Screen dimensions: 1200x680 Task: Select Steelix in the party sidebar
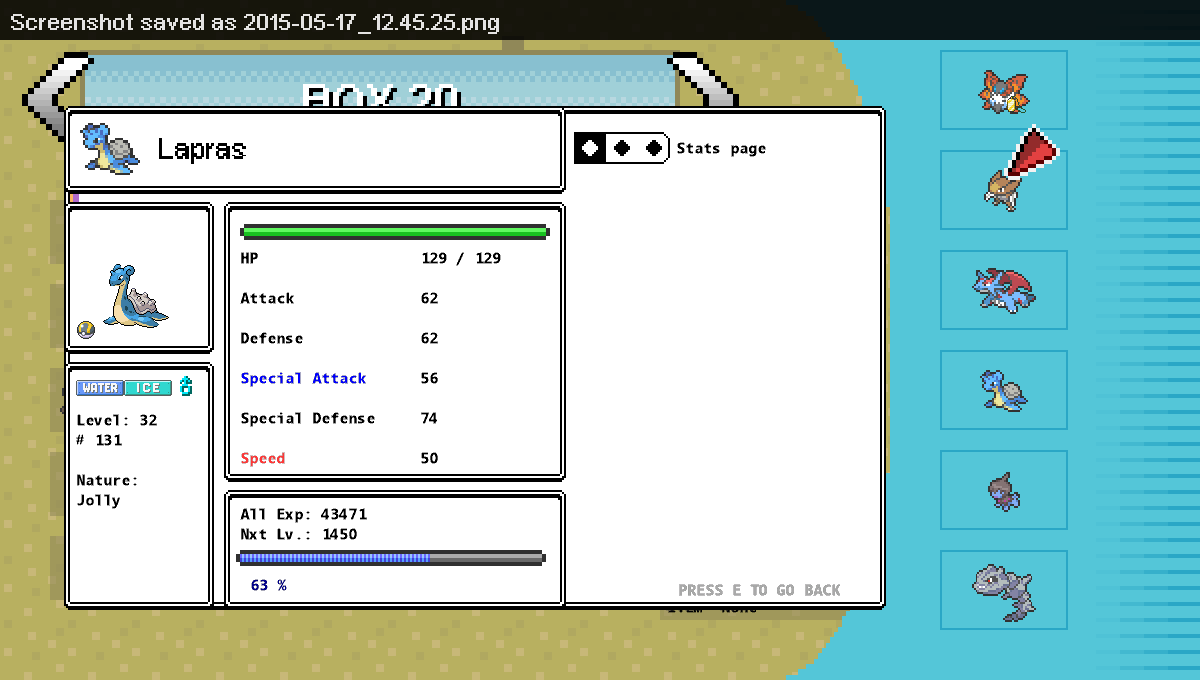1003,589
